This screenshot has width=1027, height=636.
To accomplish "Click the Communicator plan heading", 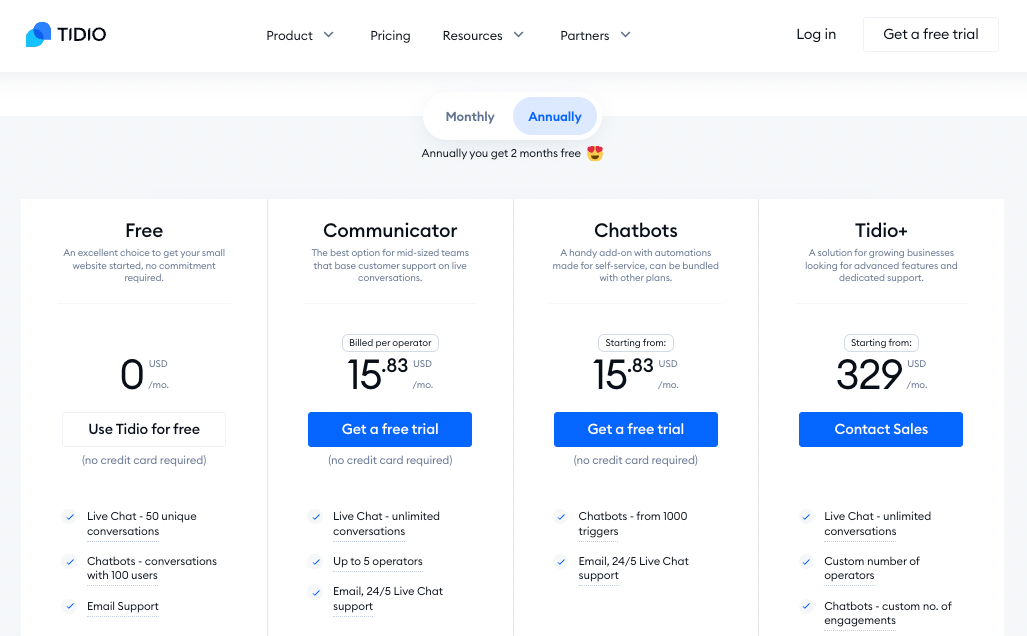I will click(390, 231).
